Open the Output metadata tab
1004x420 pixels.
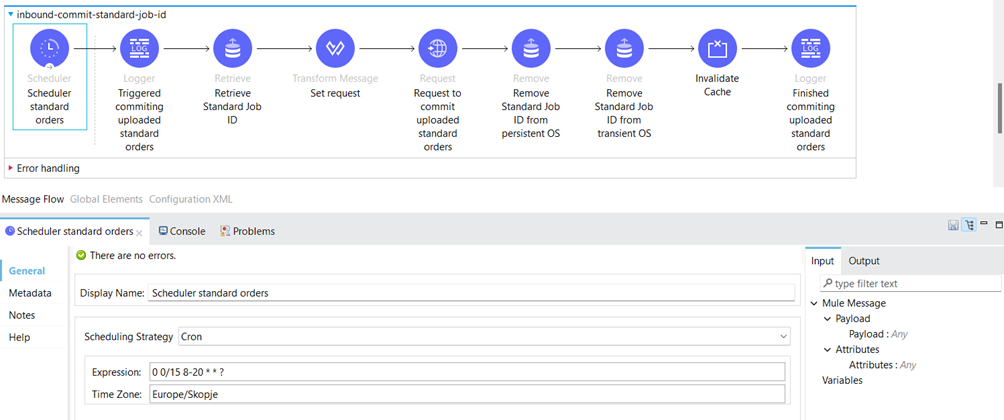[864, 261]
